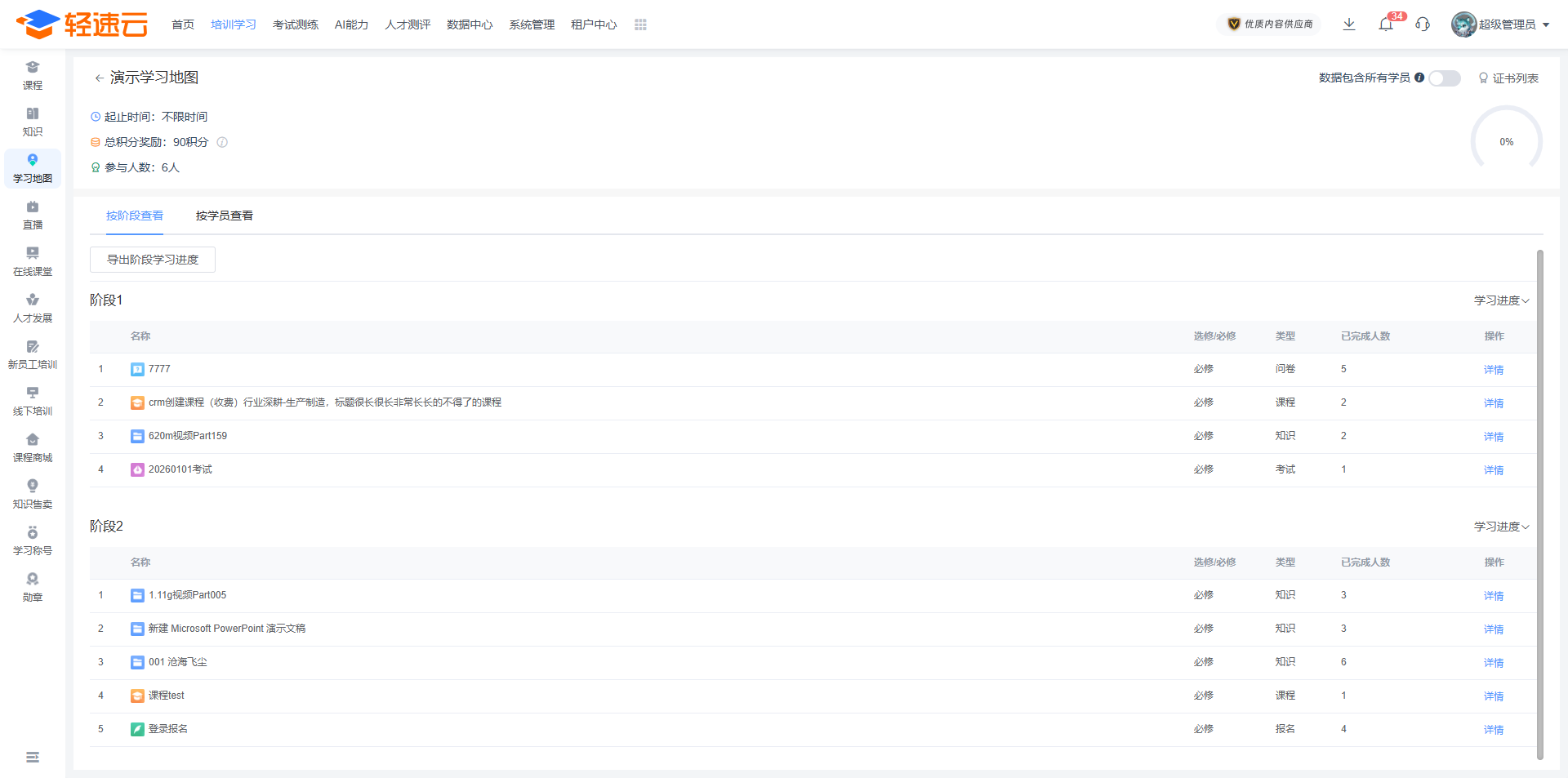Open 课程商城 in the left sidebar
Screen dimensions: 1568x778
coord(33,447)
